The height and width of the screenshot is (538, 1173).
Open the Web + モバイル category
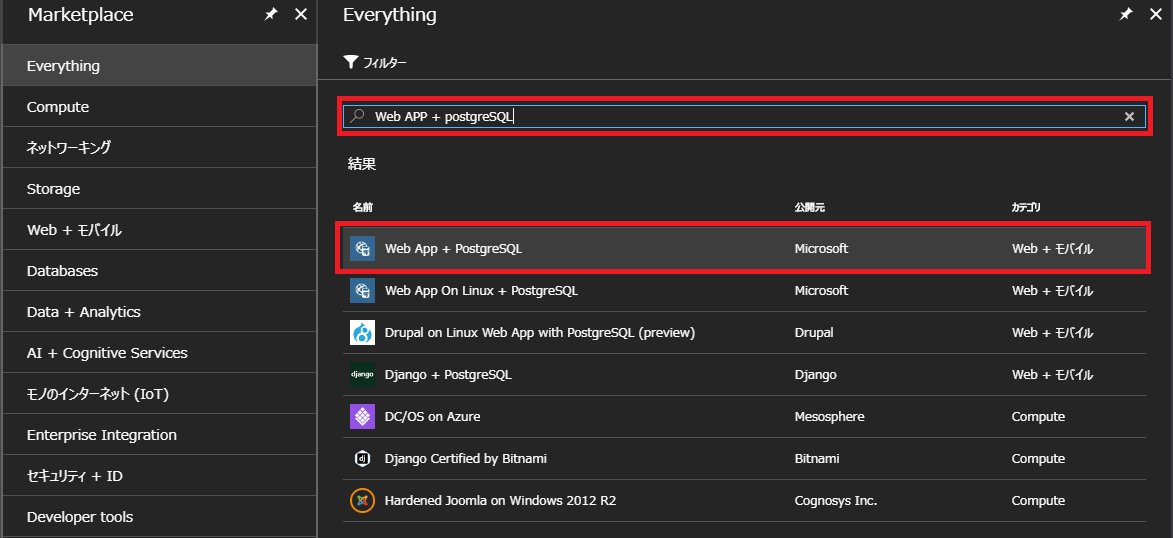coord(159,230)
